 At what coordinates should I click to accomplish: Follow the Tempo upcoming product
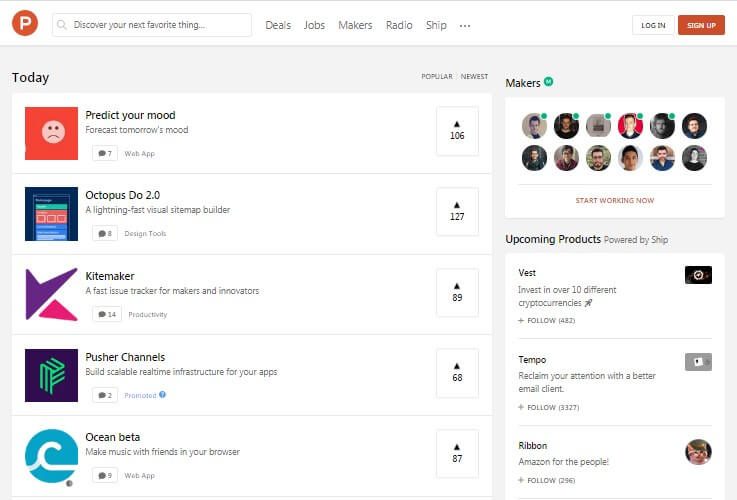pyautogui.click(x=549, y=407)
